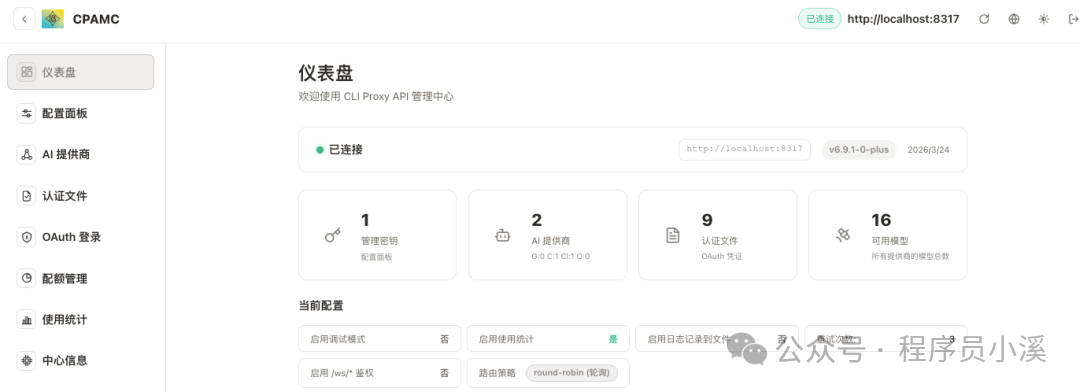1080x392 pixels.
Task: Click the 配额管理 clock icon
Action: pos(26,278)
